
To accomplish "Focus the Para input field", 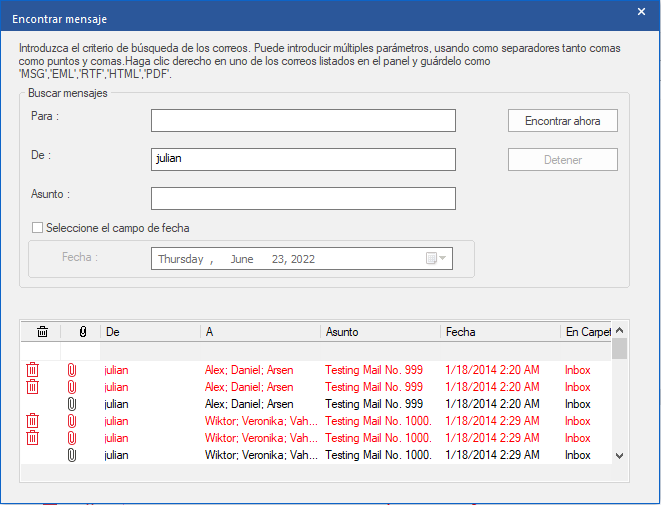I will click(304, 121).
